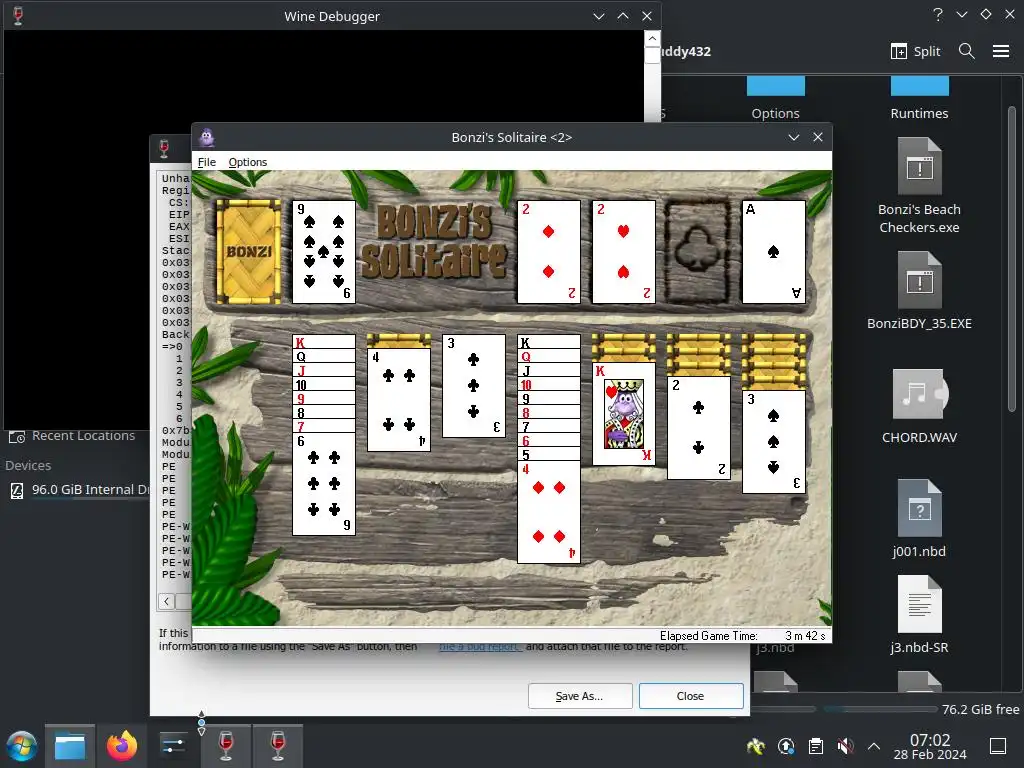Select j001.nbd file
Screen dimensions: 1024x768
click(x=920, y=519)
